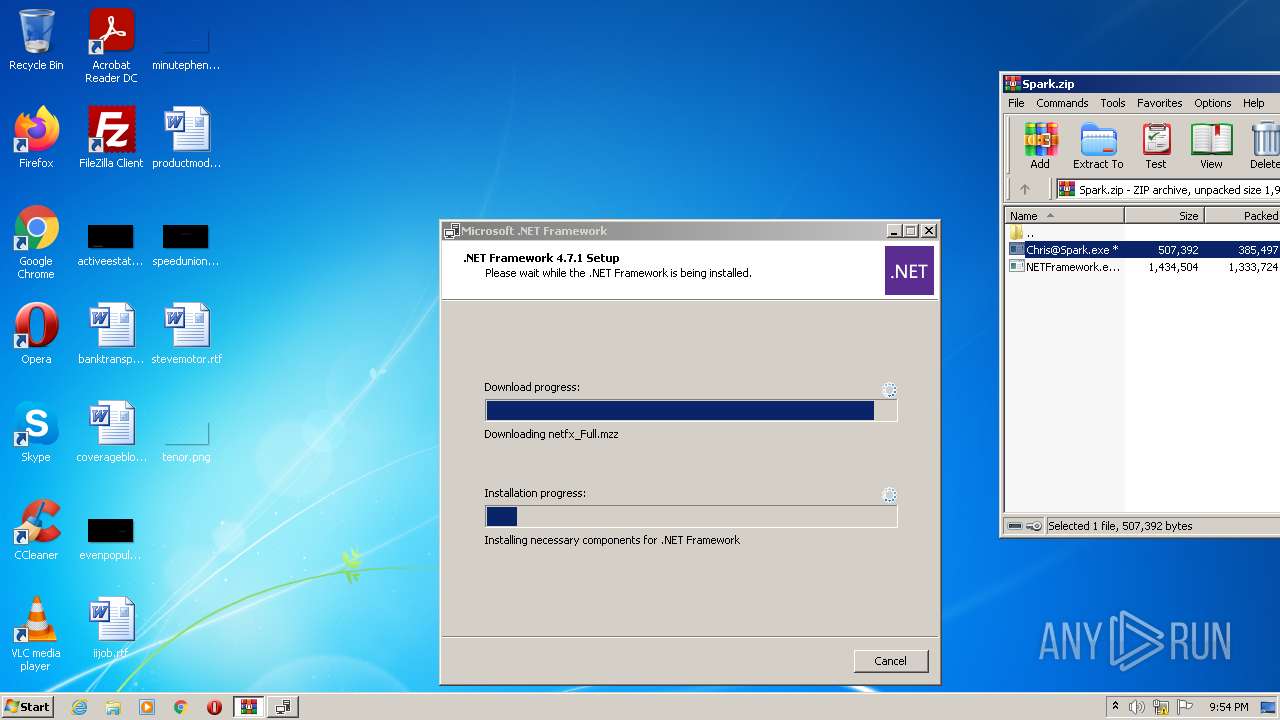The height and width of the screenshot is (720, 1280).
Task: Select evenpopul desktop file
Action: (111, 537)
